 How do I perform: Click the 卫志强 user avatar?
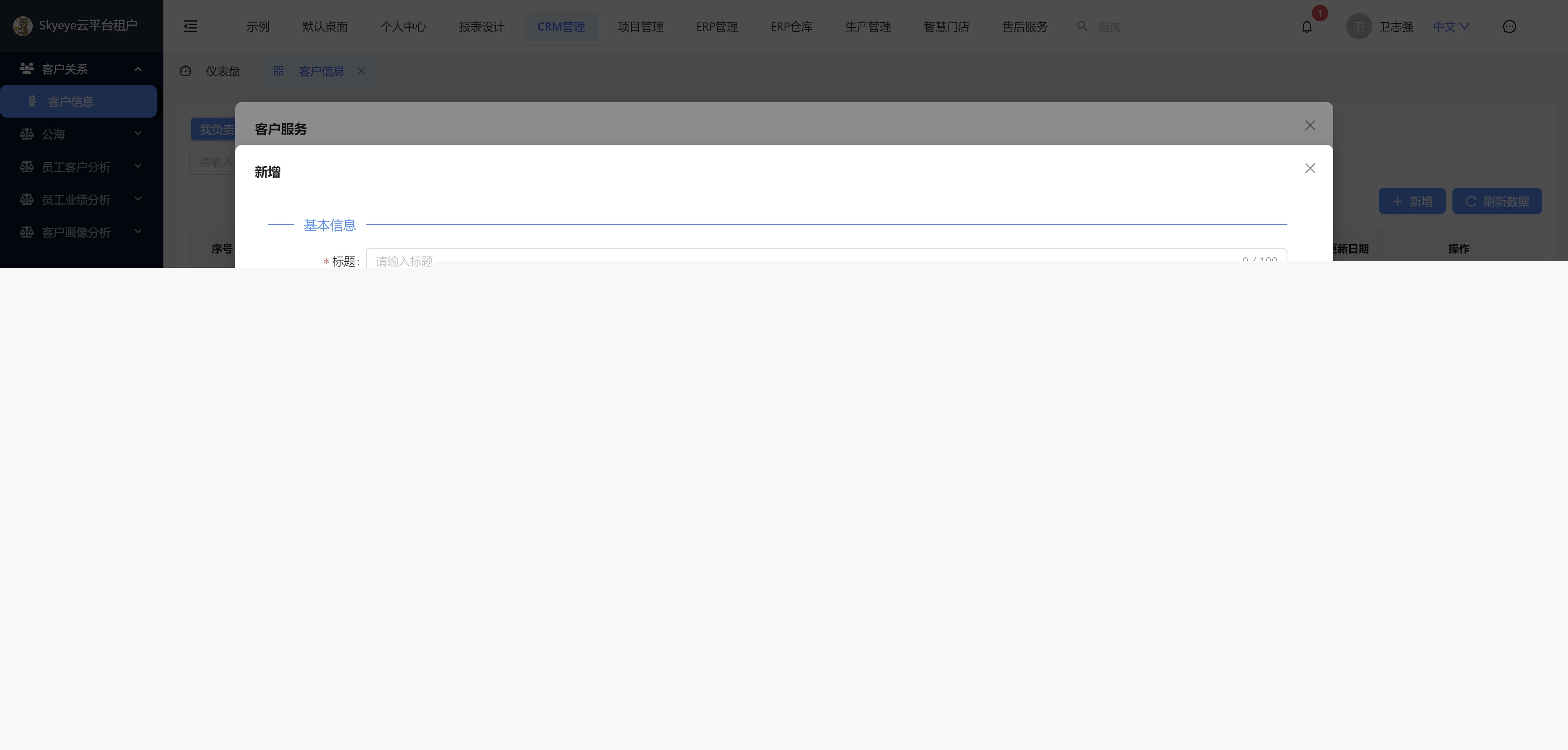[1358, 27]
